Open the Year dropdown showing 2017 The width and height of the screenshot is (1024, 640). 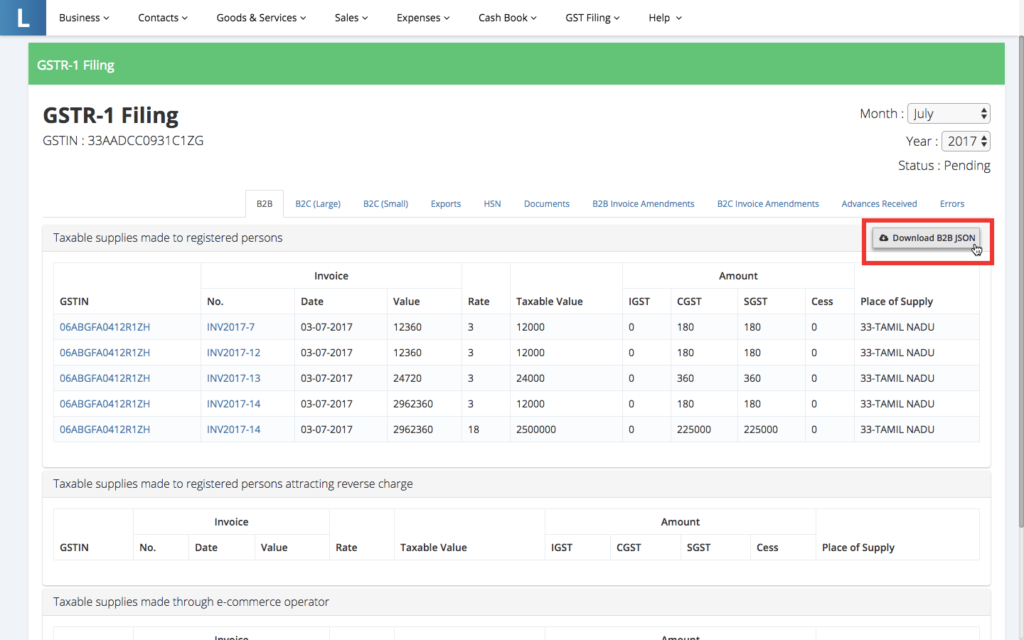(x=967, y=142)
